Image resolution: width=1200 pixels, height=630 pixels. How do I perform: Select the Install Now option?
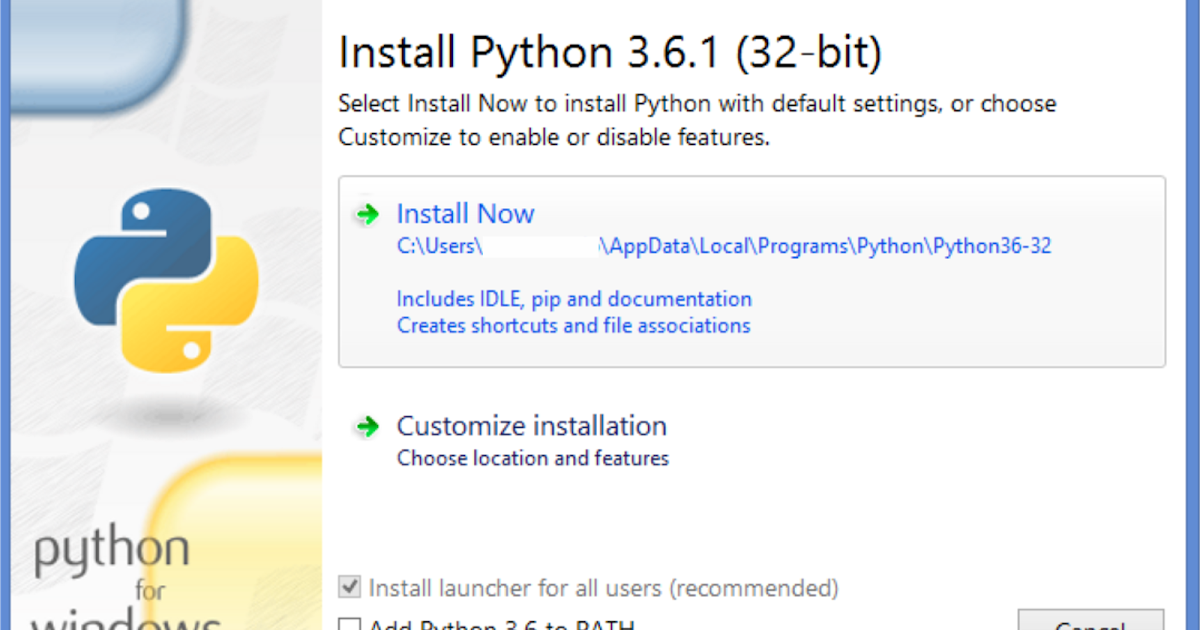pos(465,213)
